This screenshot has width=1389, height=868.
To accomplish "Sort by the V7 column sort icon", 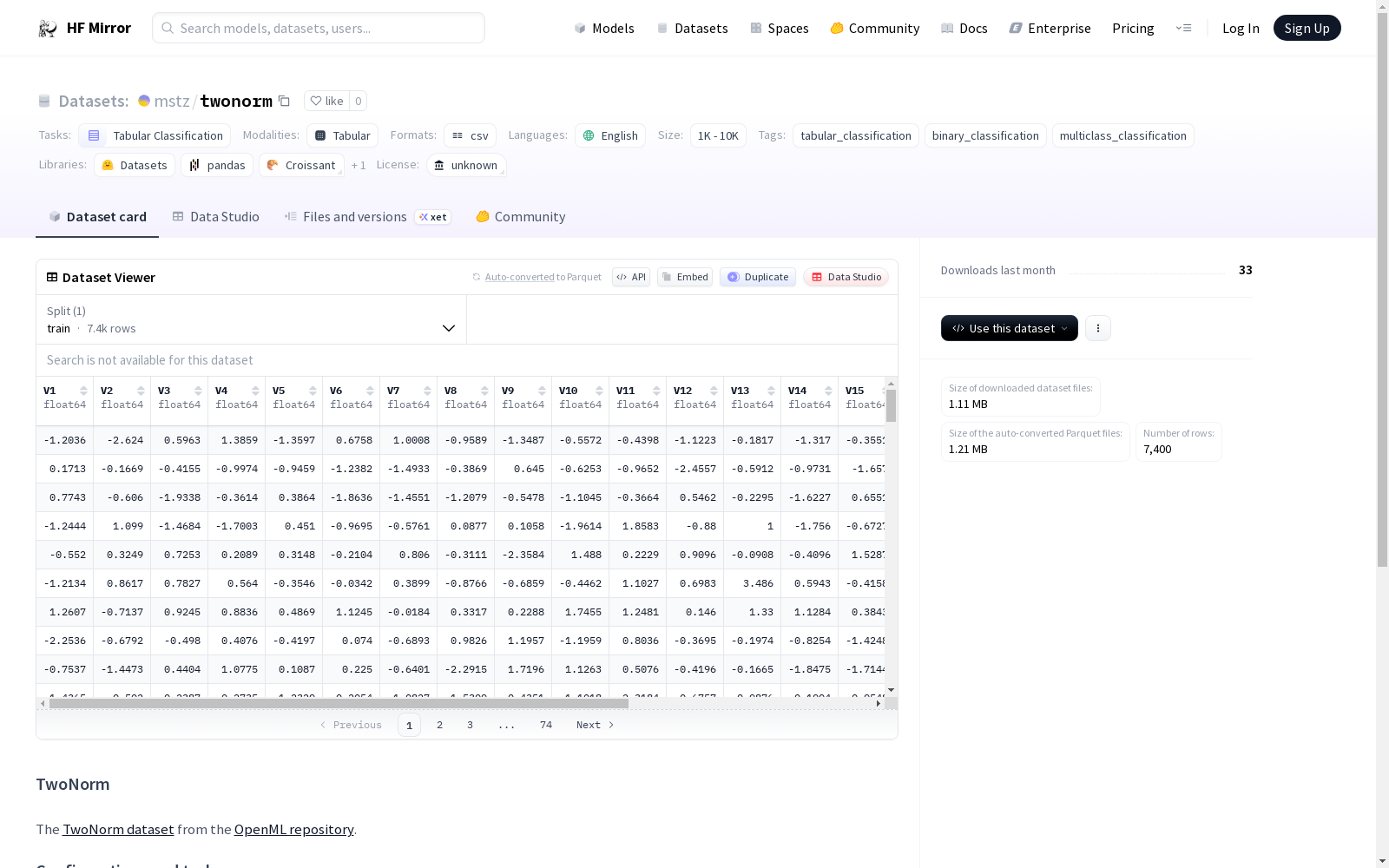I will click(x=427, y=391).
